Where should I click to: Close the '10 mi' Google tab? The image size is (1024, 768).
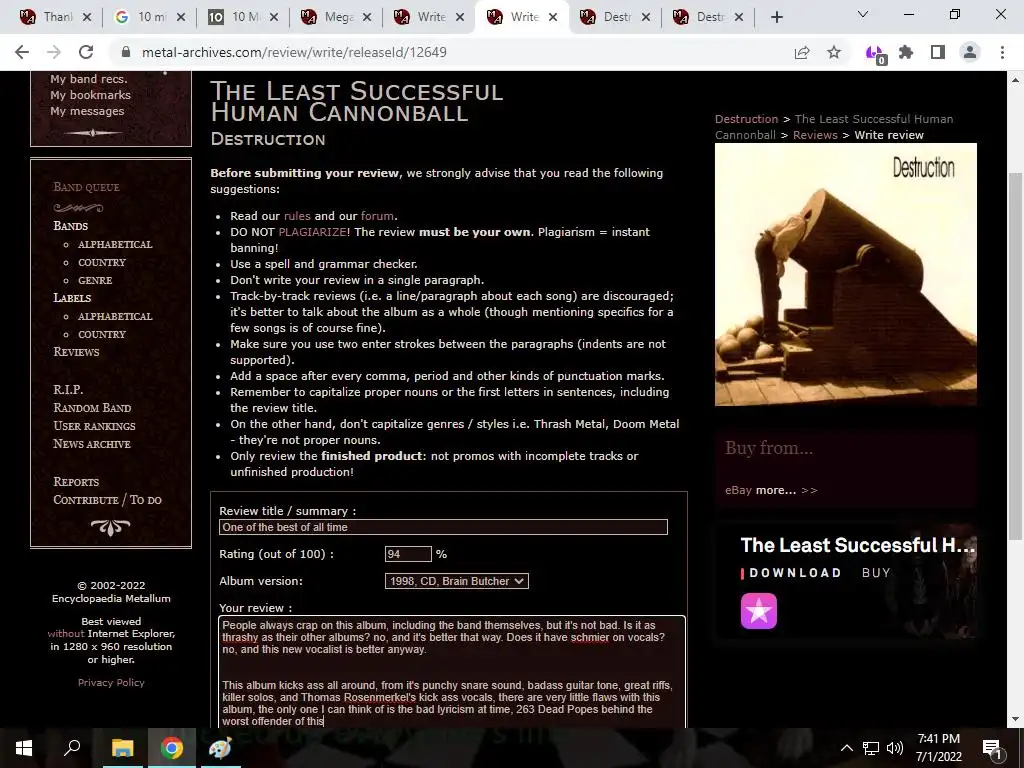click(181, 18)
